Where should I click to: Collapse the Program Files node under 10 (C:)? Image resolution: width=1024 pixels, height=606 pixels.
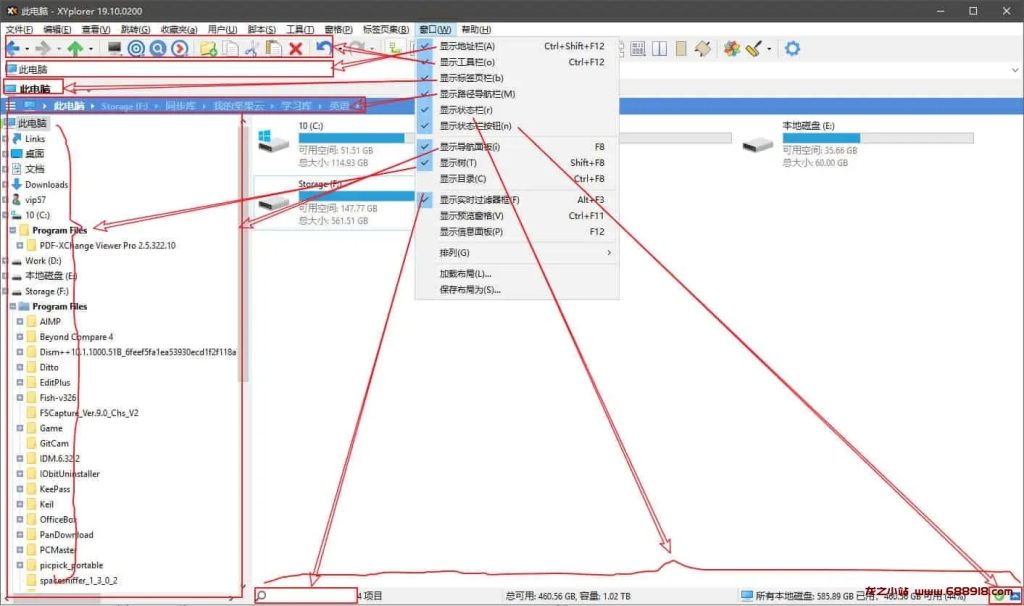click(x=12, y=231)
